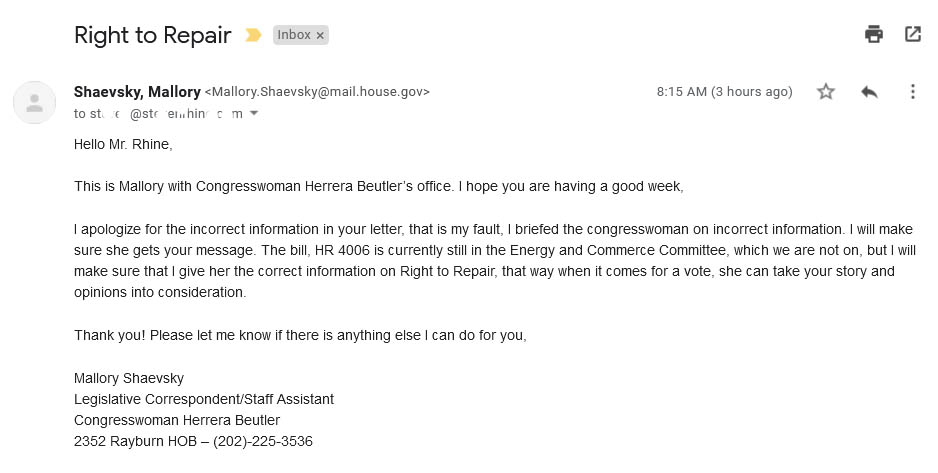The image size is (938, 473).
Task: Reply using the arrow icon
Action: [869, 91]
